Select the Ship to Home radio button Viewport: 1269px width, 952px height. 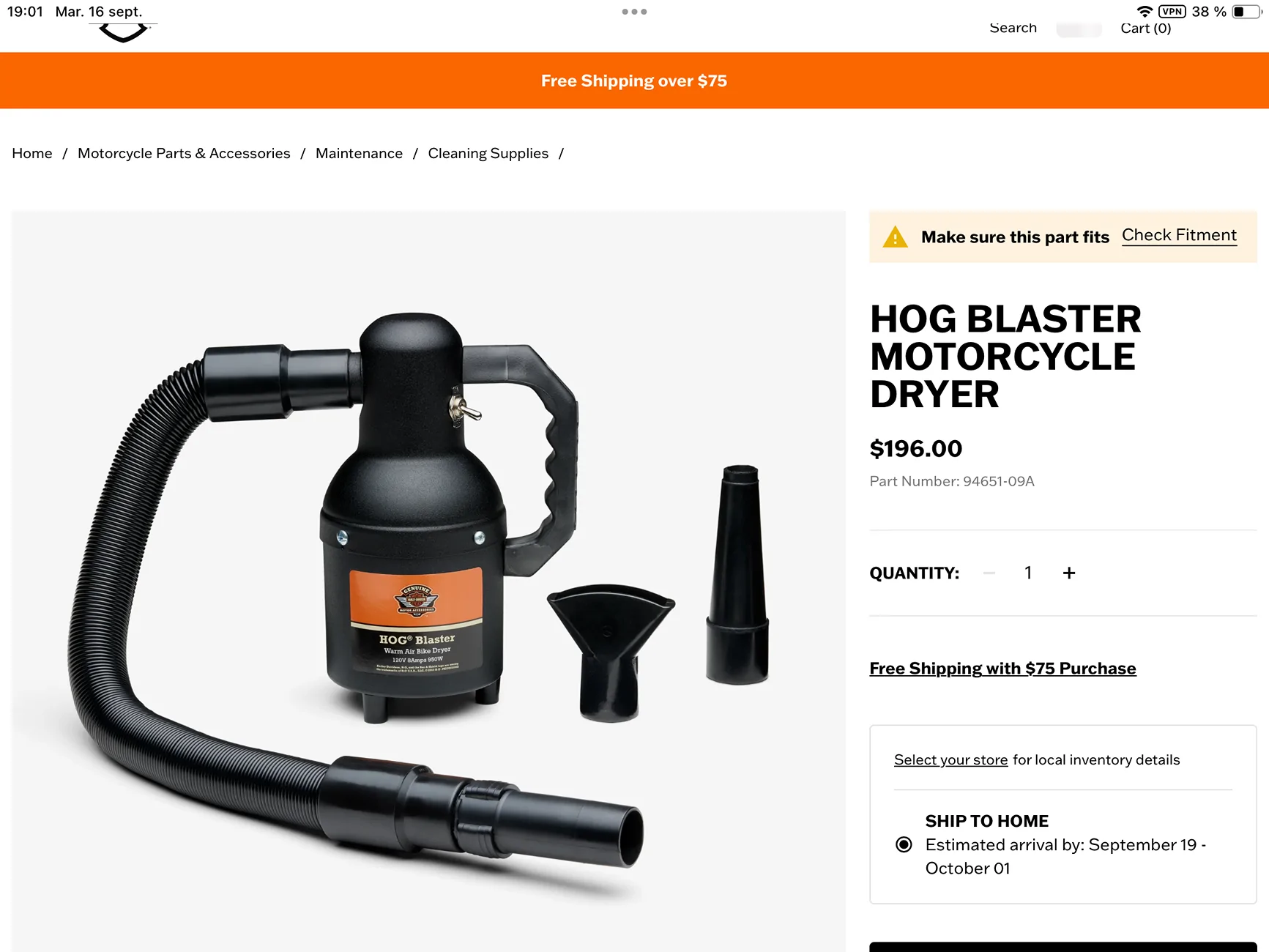904,844
